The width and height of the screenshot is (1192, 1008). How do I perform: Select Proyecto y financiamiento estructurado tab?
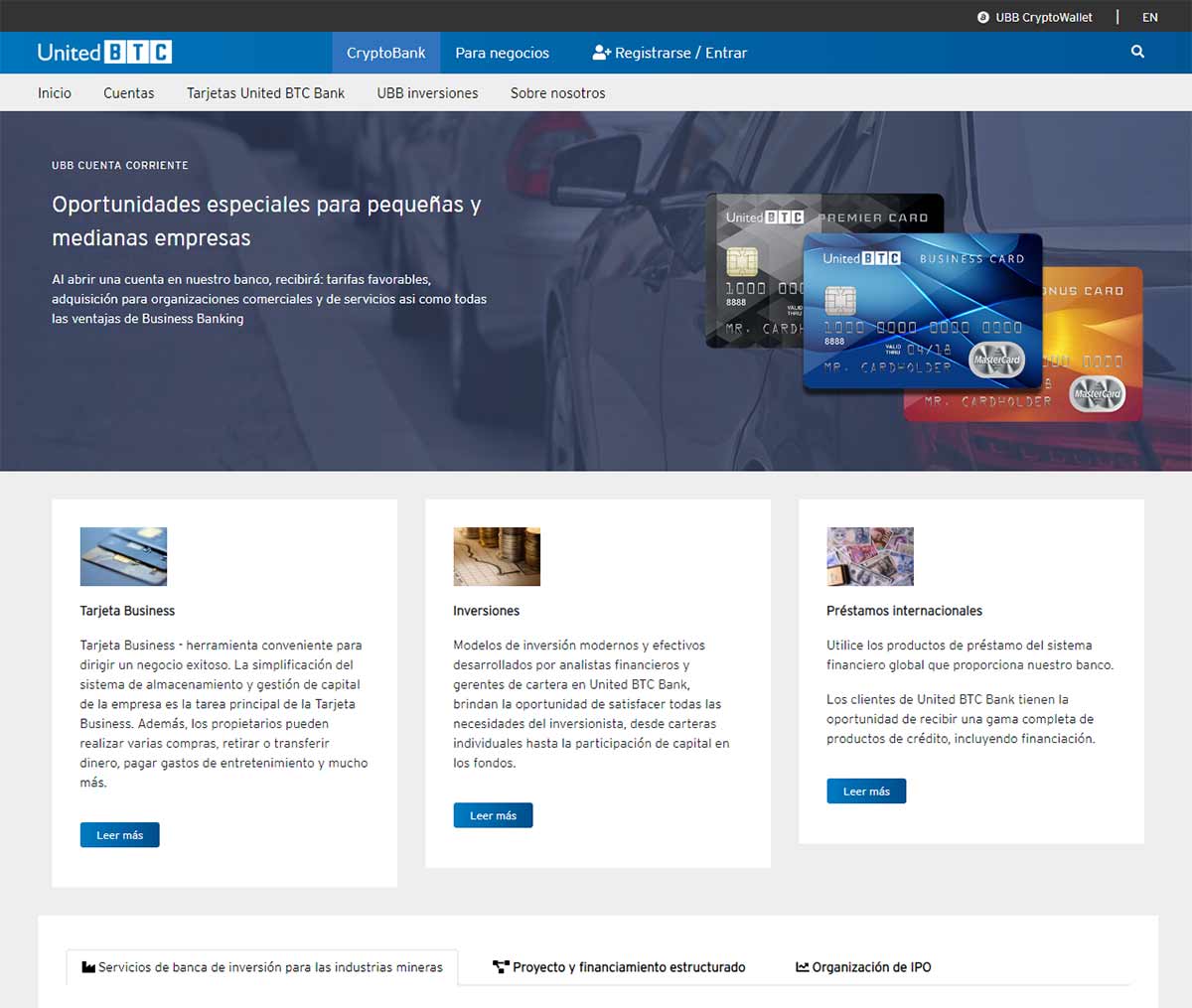[x=619, y=967]
